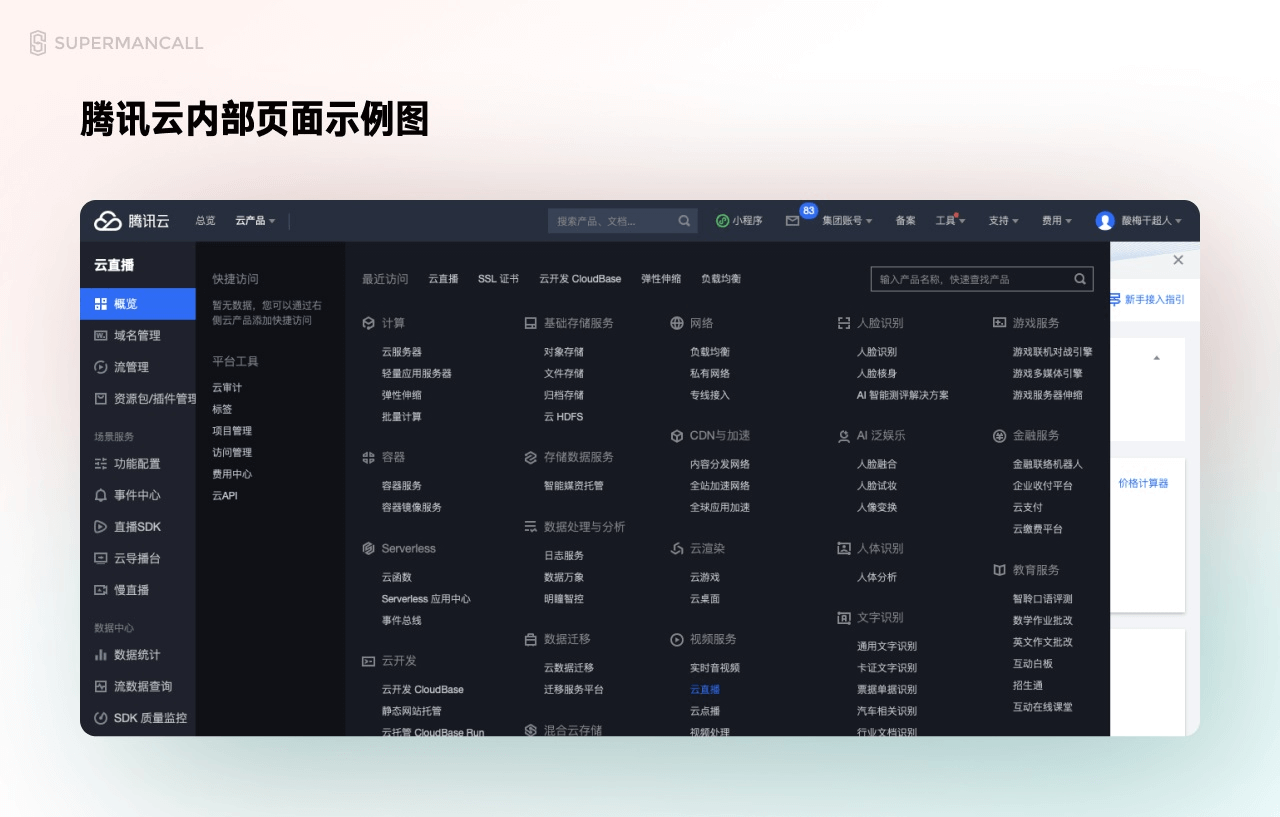The height and width of the screenshot is (817, 1280).
Task: Open 日志服务 product link
Action: (x=564, y=555)
